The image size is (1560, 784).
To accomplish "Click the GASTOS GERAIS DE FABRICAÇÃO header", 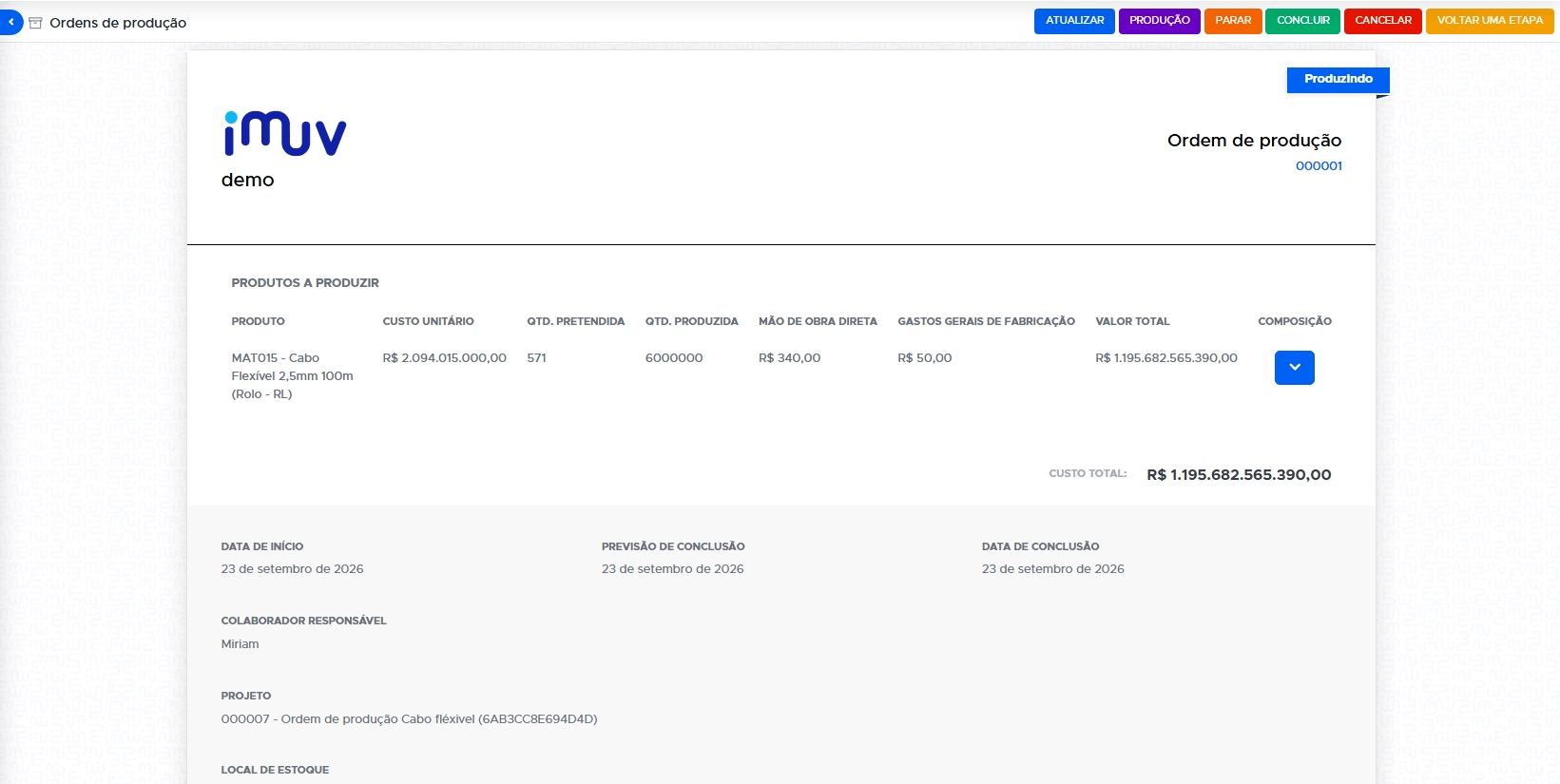I will [x=987, y=321].
